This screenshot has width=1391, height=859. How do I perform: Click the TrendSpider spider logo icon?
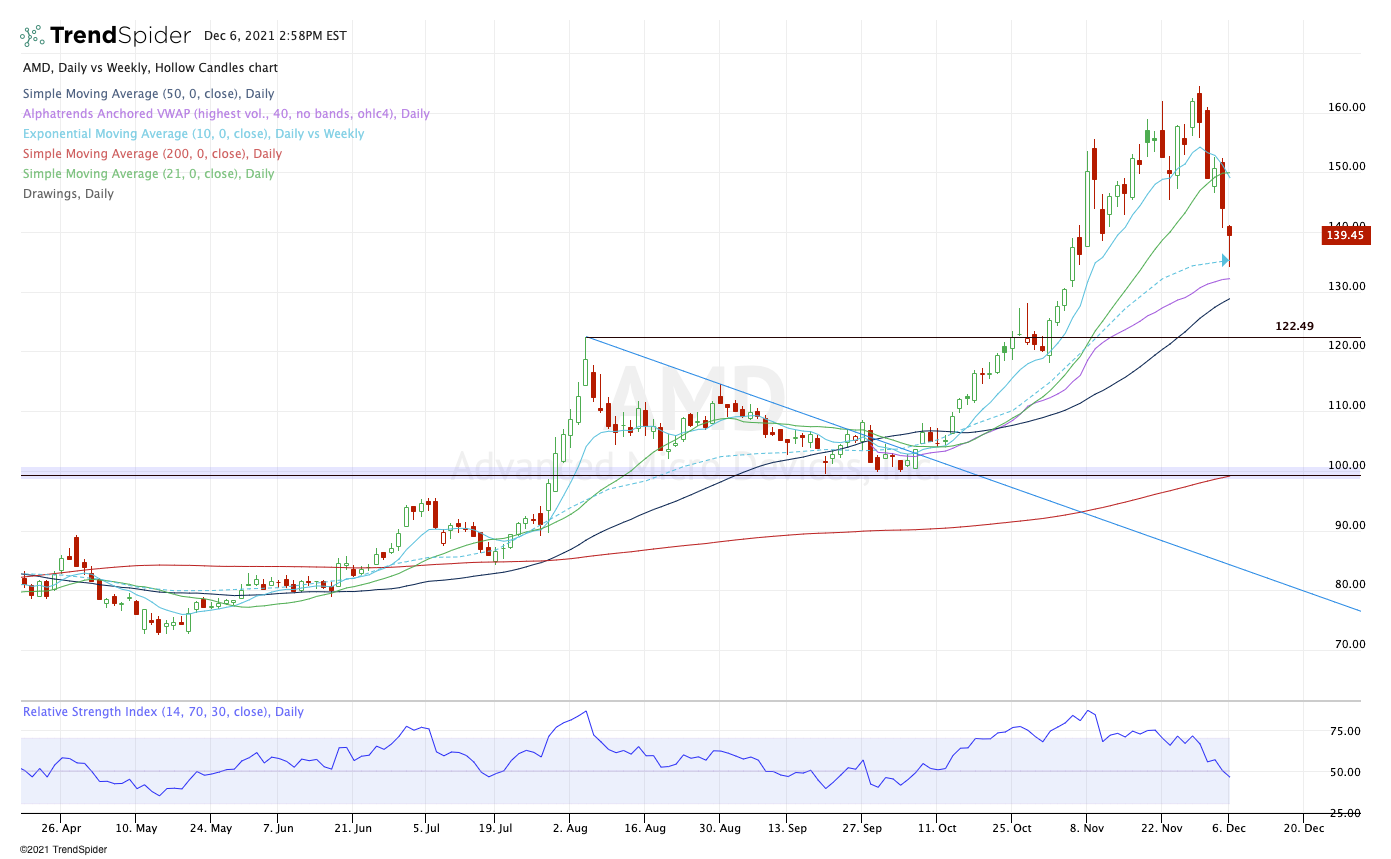(32, 36)
